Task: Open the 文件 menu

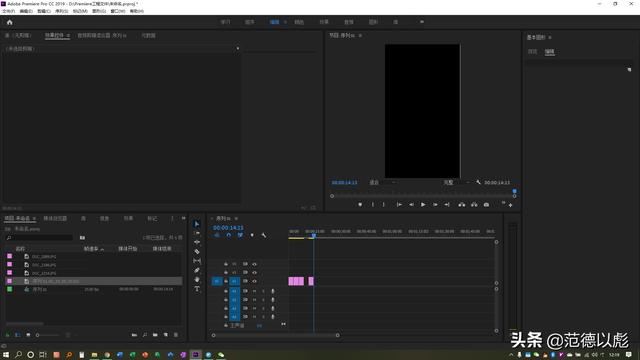Action: [8, 11]
